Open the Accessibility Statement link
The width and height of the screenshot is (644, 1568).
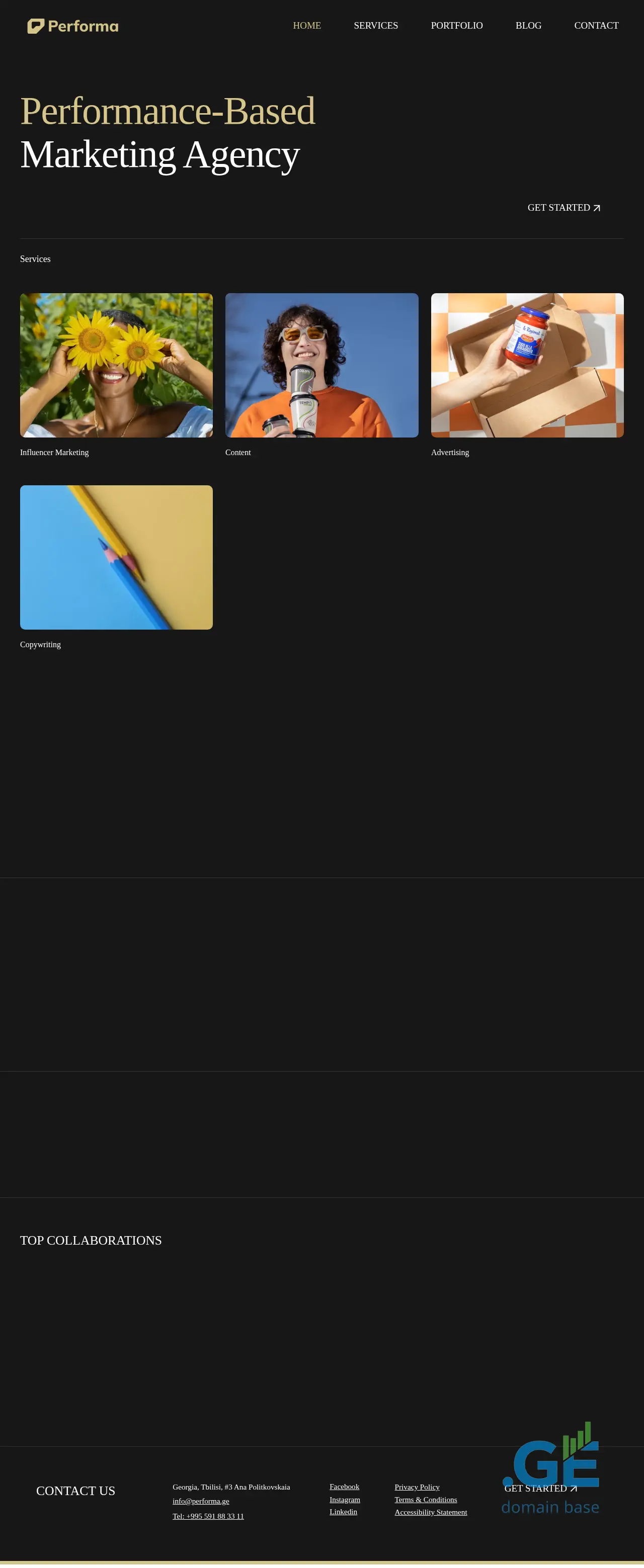click(430, 1512)
